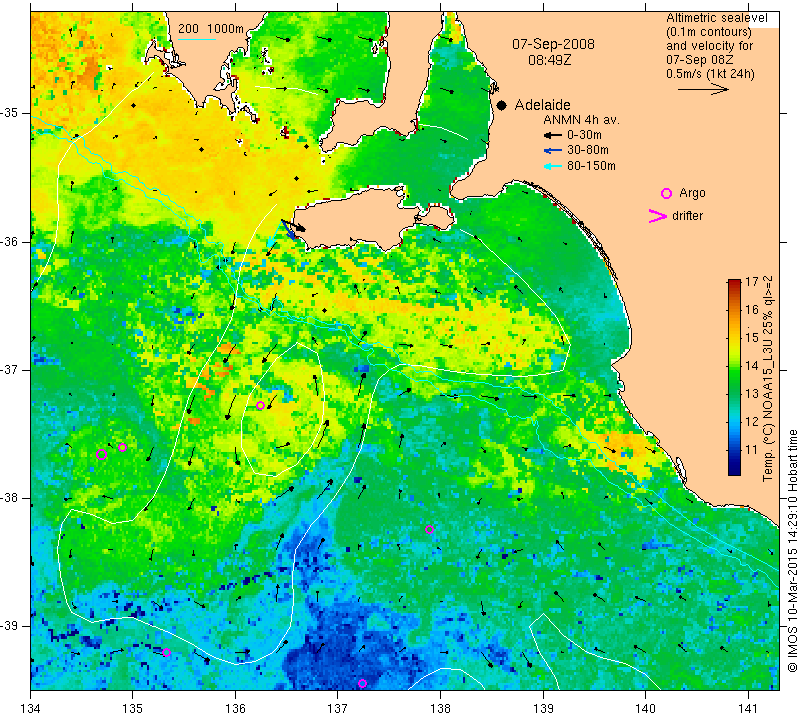Click the Argo float circle near 135.3°E south of -39
The width and height of the screenshot is (800, 720).
point(166,652)
